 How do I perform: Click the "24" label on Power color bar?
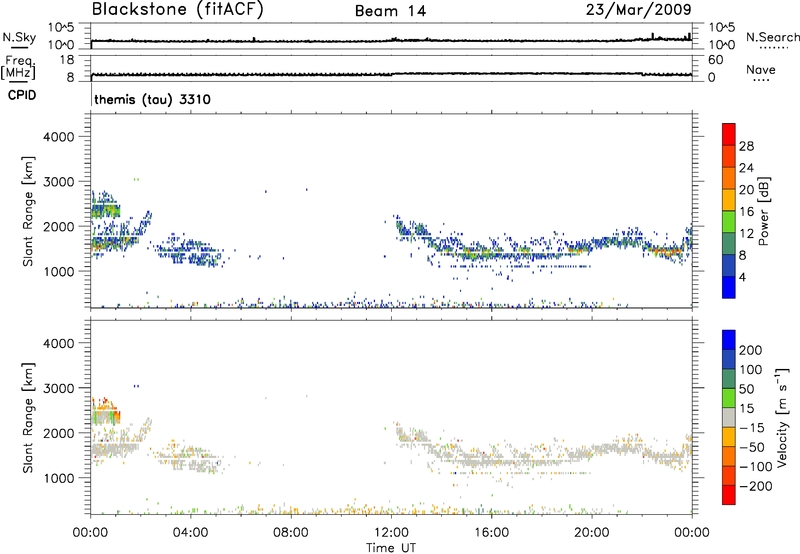(x=746, y=168)
